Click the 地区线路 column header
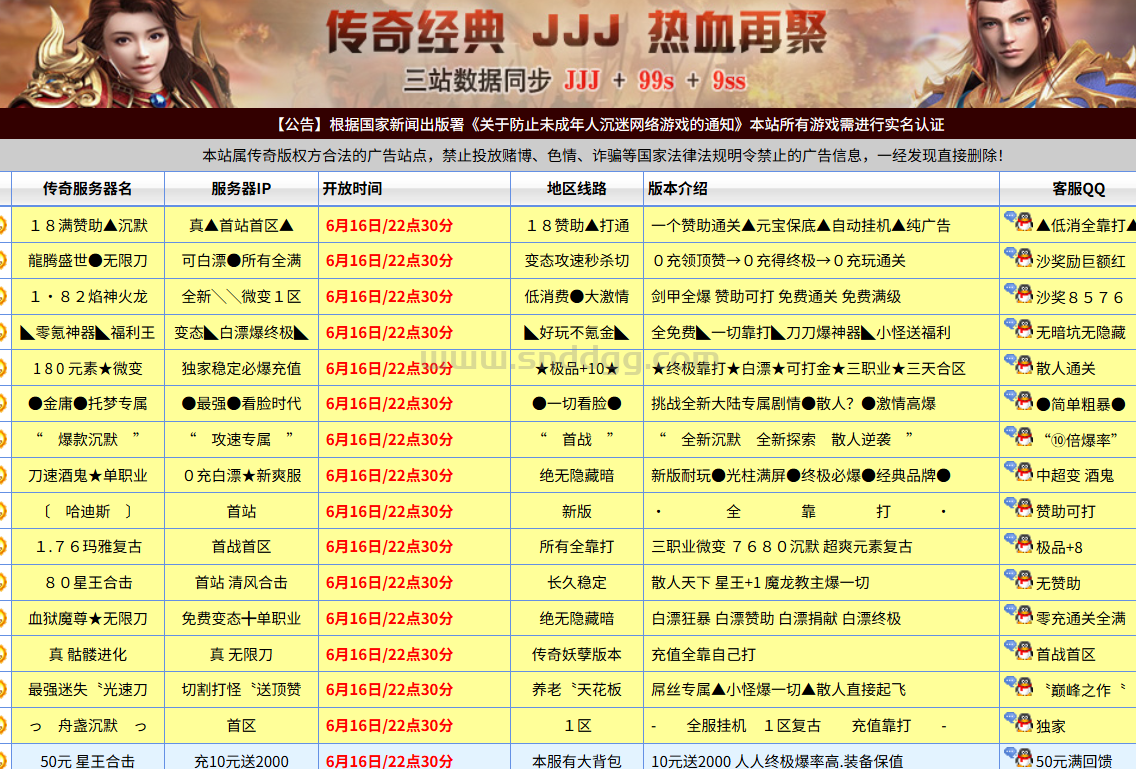The width and height of the screenshot is (1136, 769). click(x=577, y=189)
